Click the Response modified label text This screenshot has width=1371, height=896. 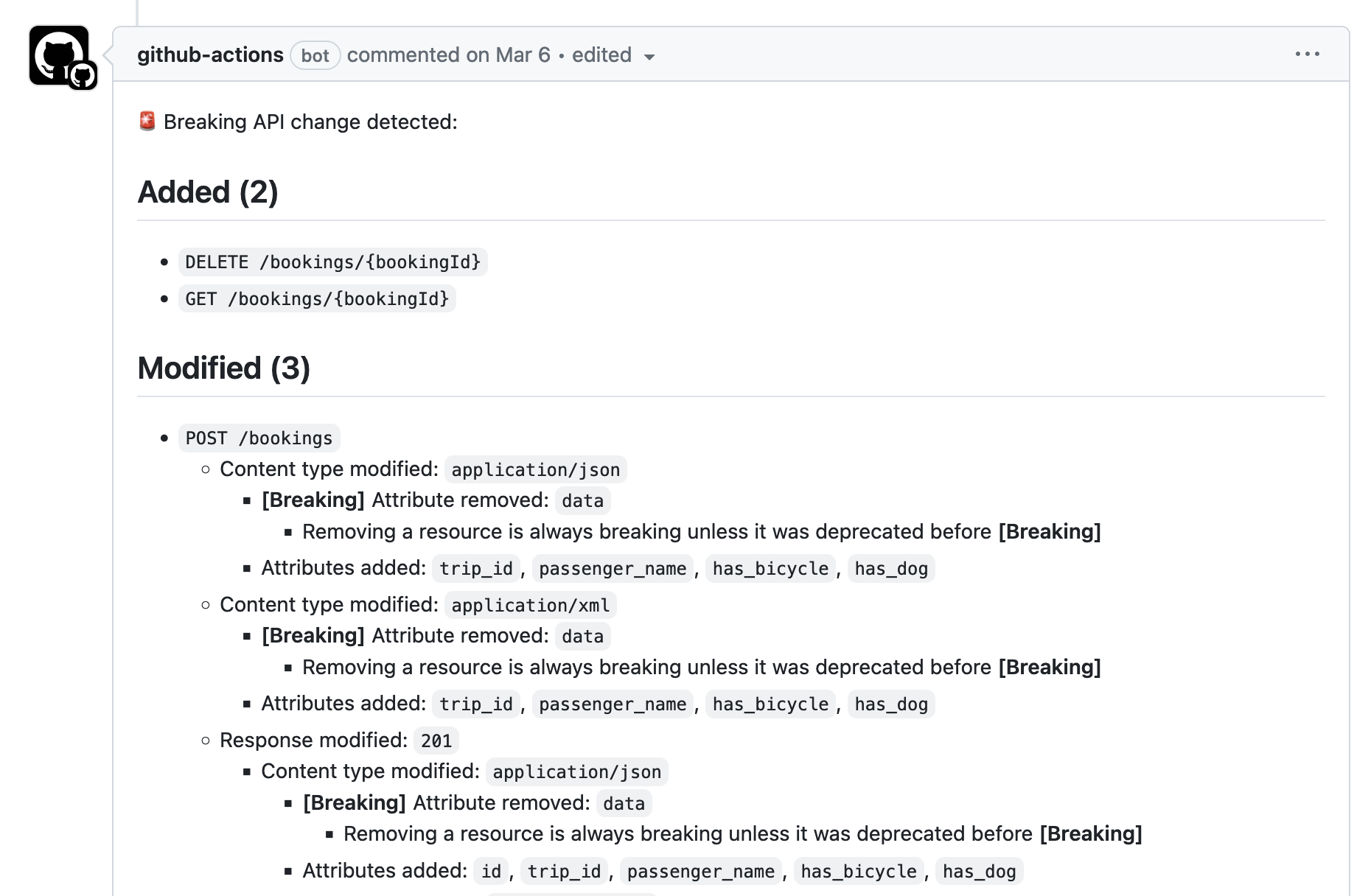[x=313, y=741]
